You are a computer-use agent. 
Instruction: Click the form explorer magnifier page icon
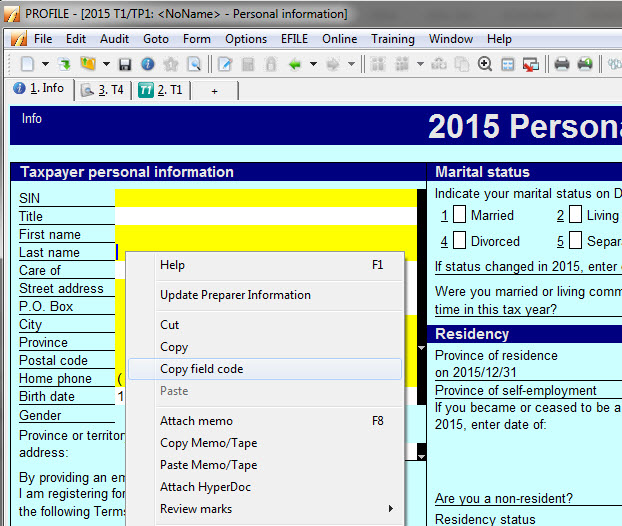click(x=194, y=64)
